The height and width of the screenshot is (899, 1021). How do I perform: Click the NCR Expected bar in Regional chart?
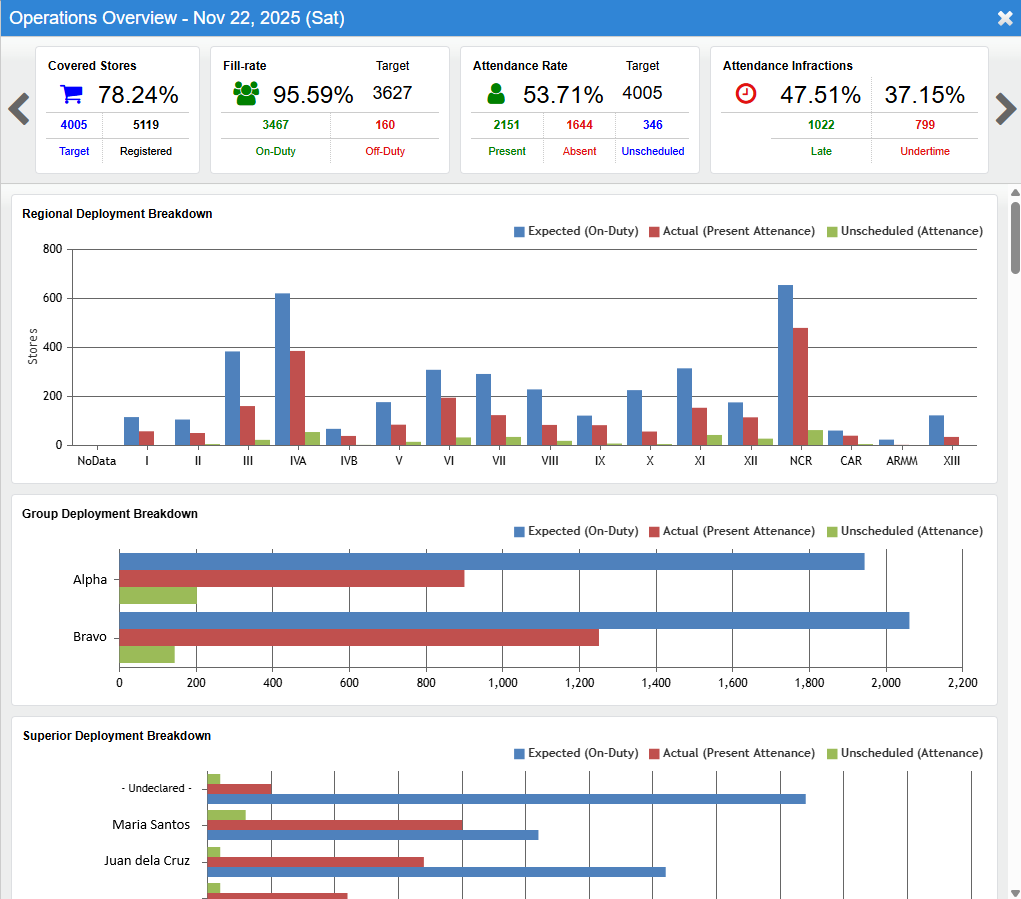coord(788,365)
